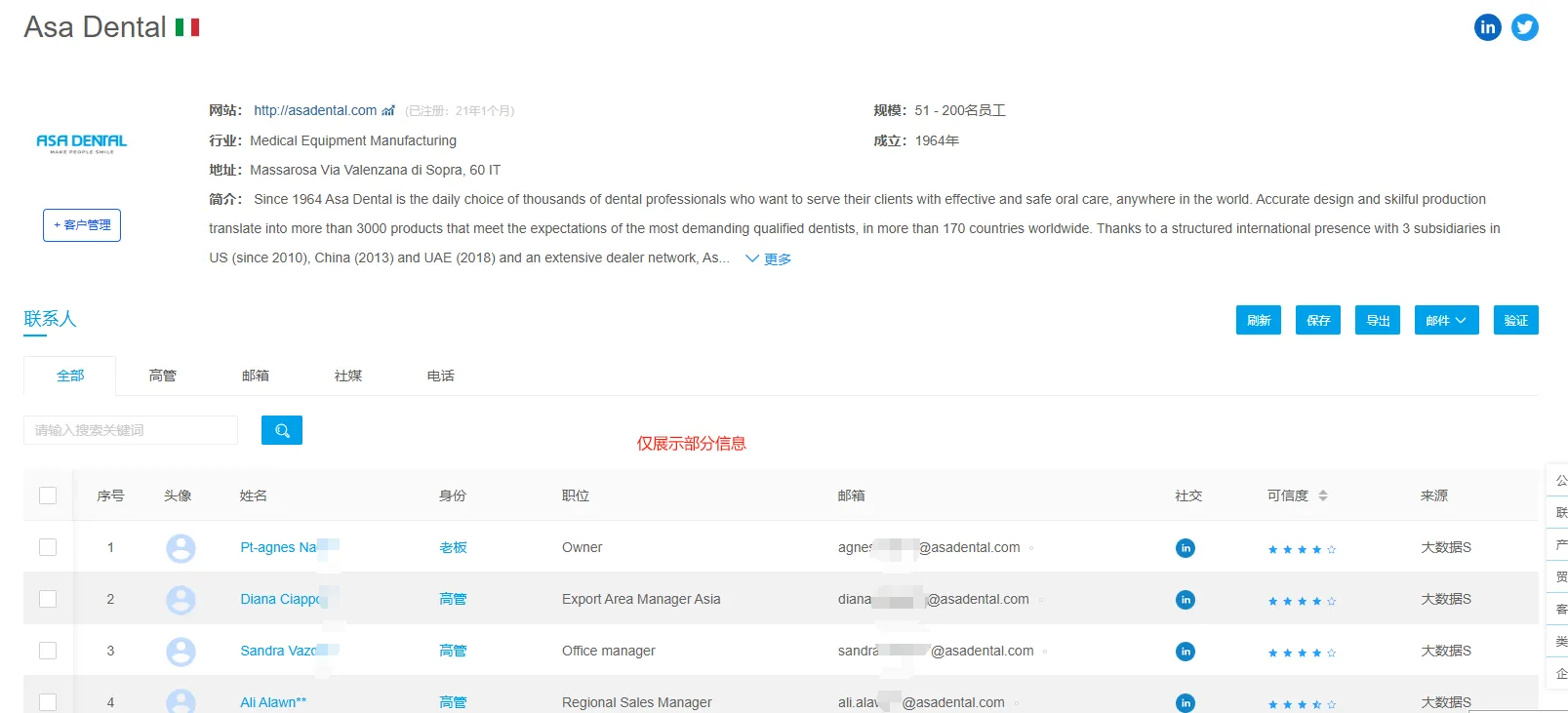Open Pt-agnes contact's LinkedIn icon
The height and width of the screenshot is (713, 1568).
(1186, 548)
